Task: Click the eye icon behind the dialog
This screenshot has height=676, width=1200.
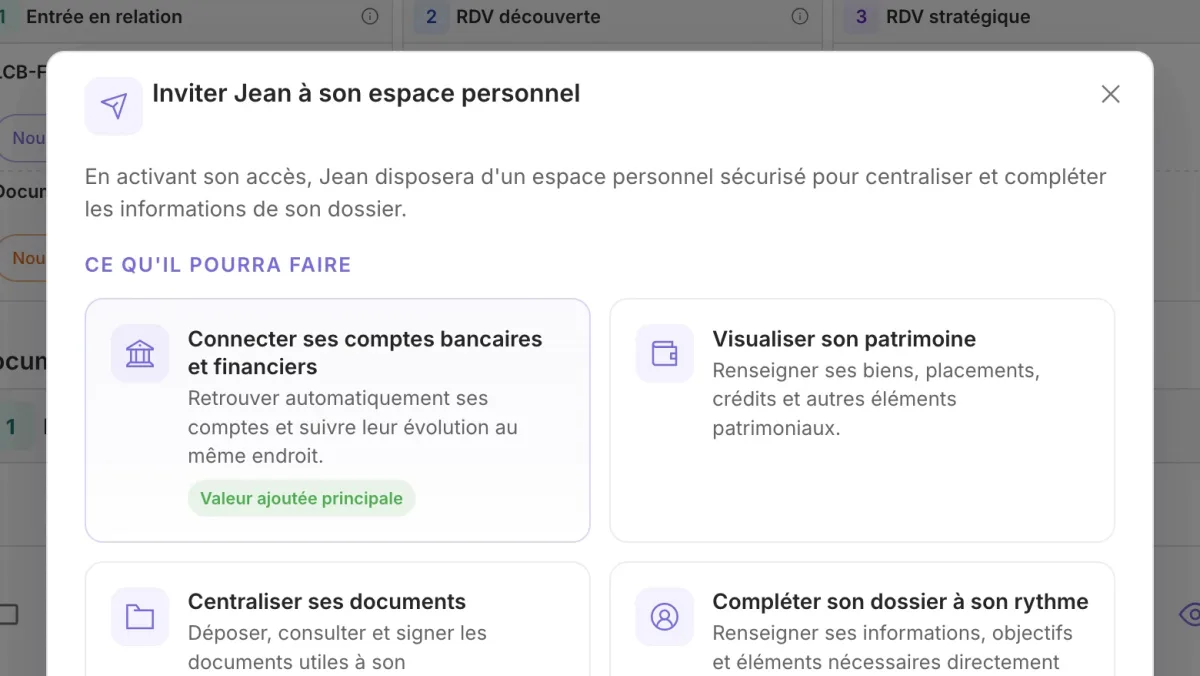Action: pos(1190,614)
